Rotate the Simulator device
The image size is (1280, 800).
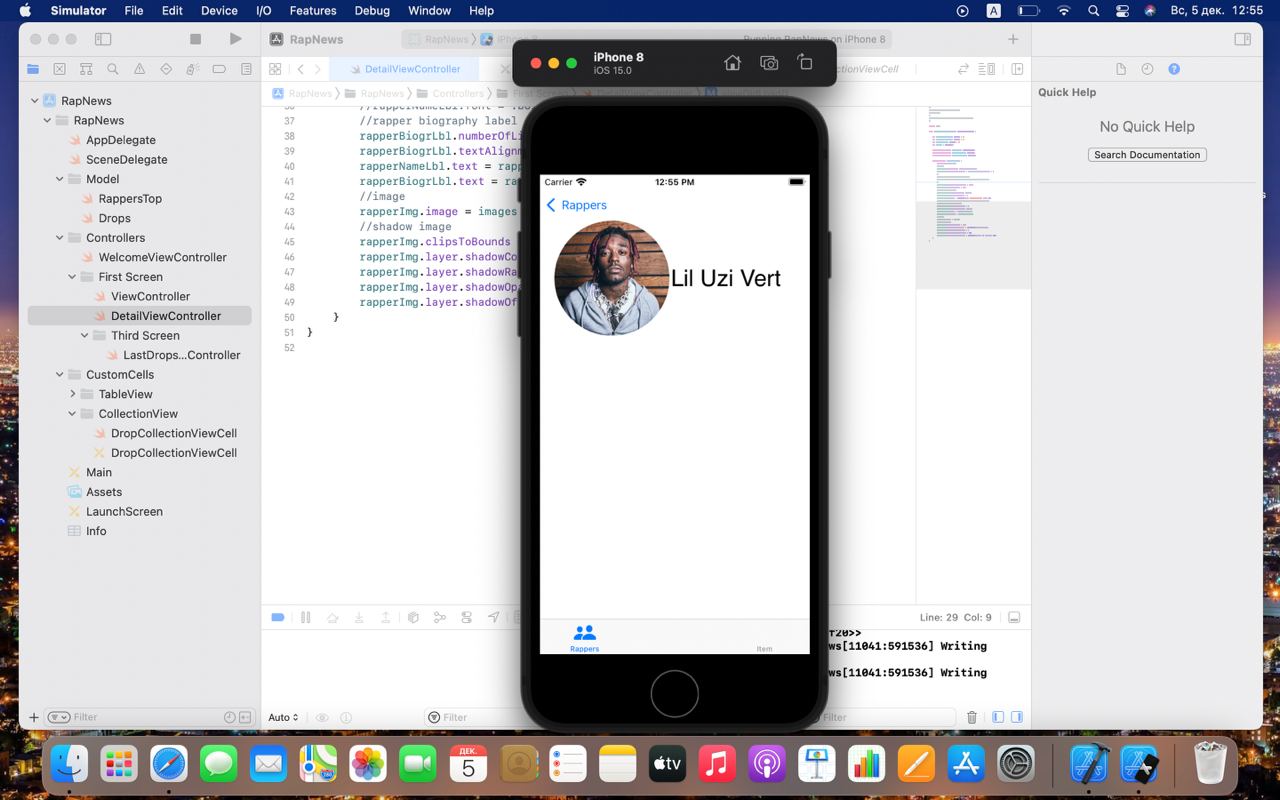805,62
